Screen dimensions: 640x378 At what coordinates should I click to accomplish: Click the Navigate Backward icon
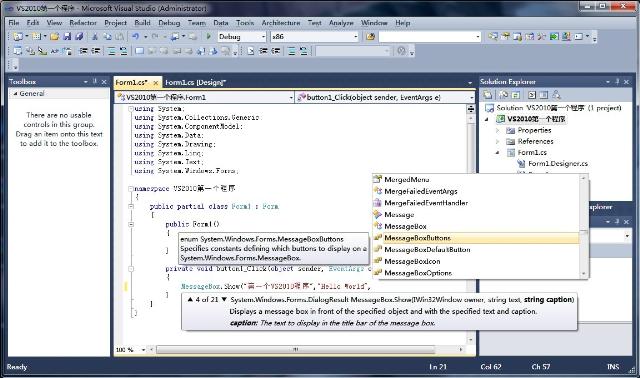click(175, 37)
